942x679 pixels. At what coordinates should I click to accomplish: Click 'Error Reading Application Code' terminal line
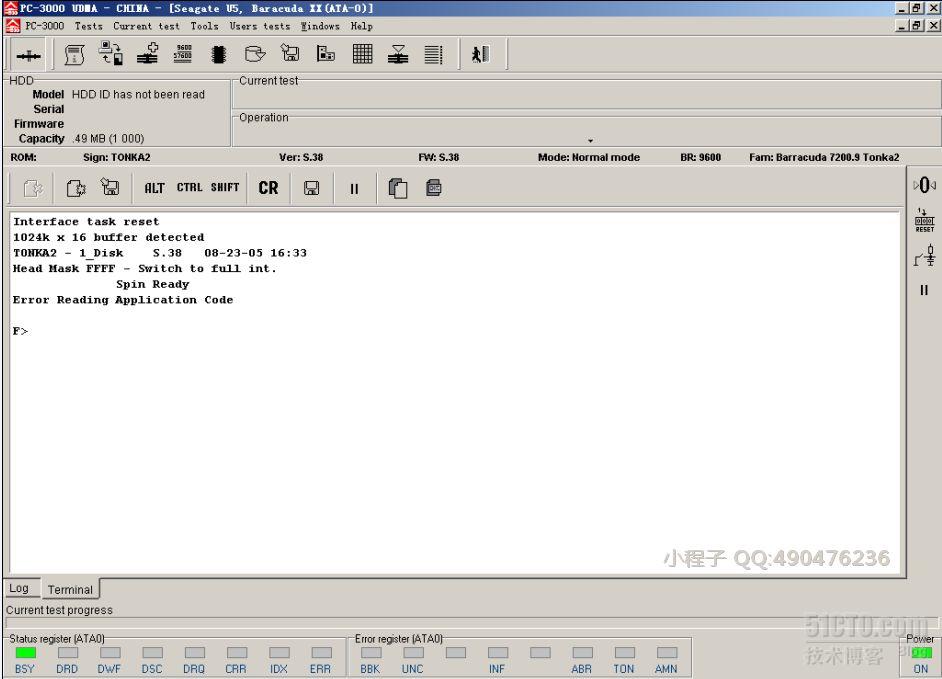(x=123, y=300)
